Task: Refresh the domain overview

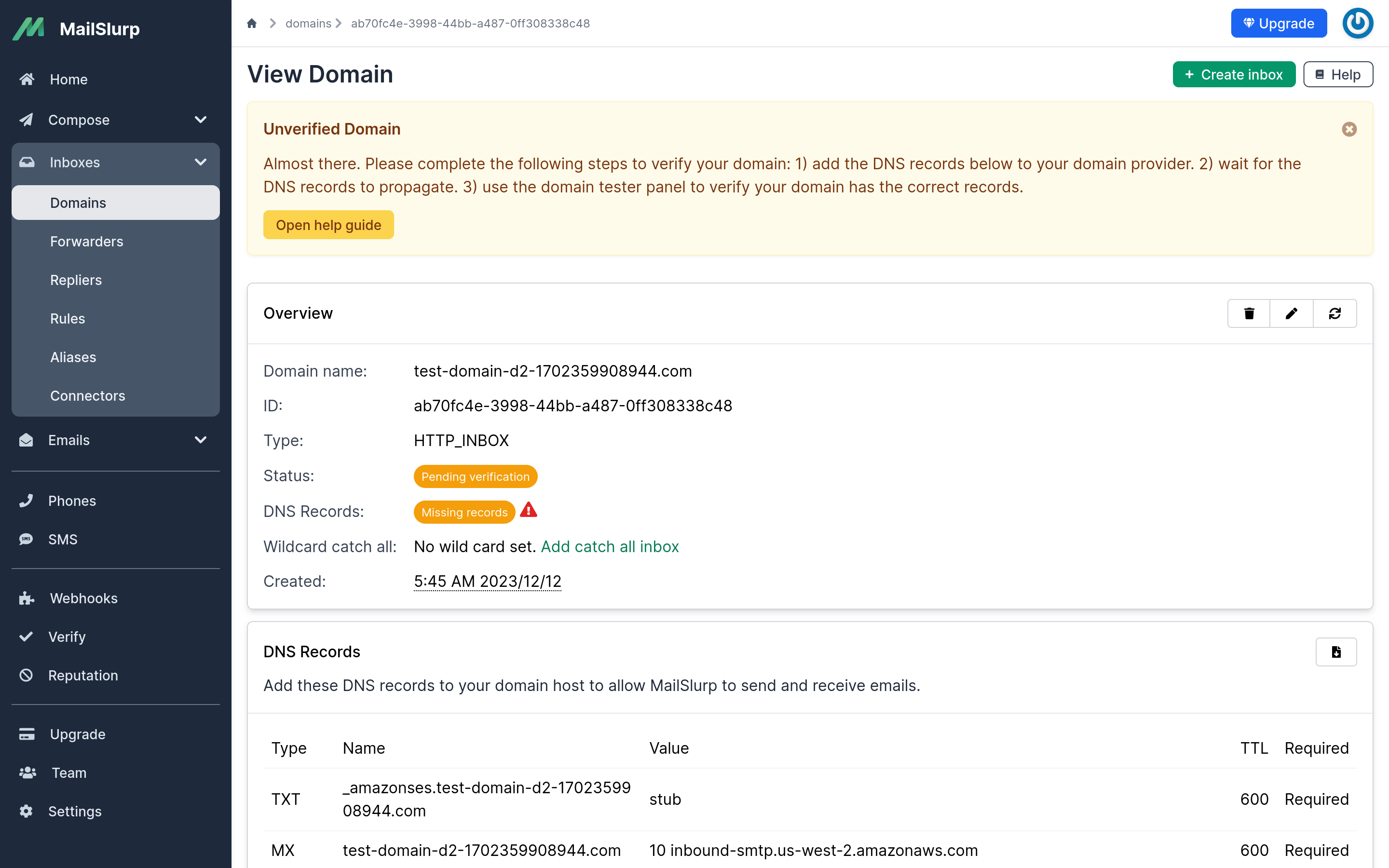Action: pos(1335,313)
